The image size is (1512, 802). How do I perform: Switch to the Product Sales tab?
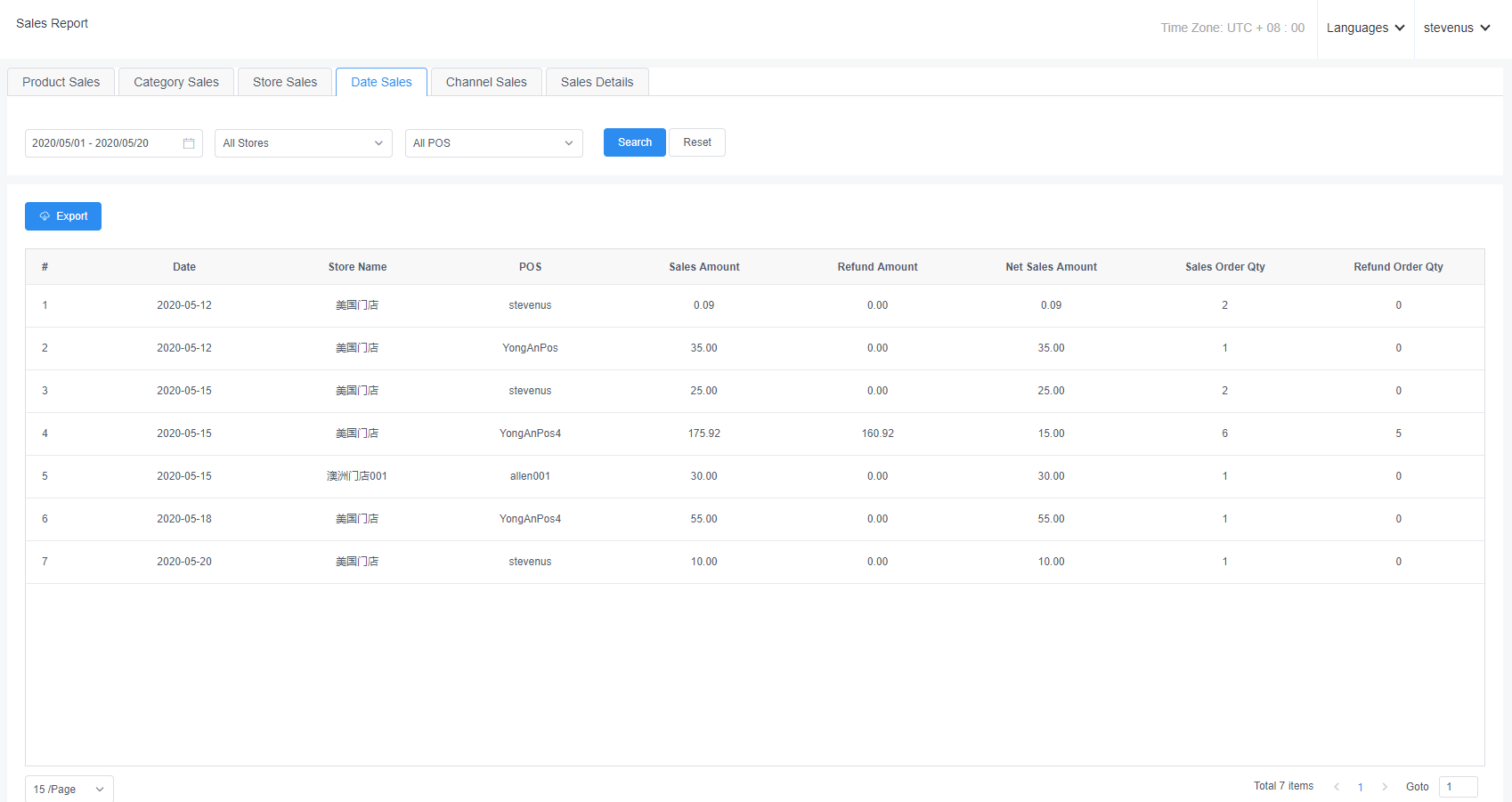pos(61,82)
